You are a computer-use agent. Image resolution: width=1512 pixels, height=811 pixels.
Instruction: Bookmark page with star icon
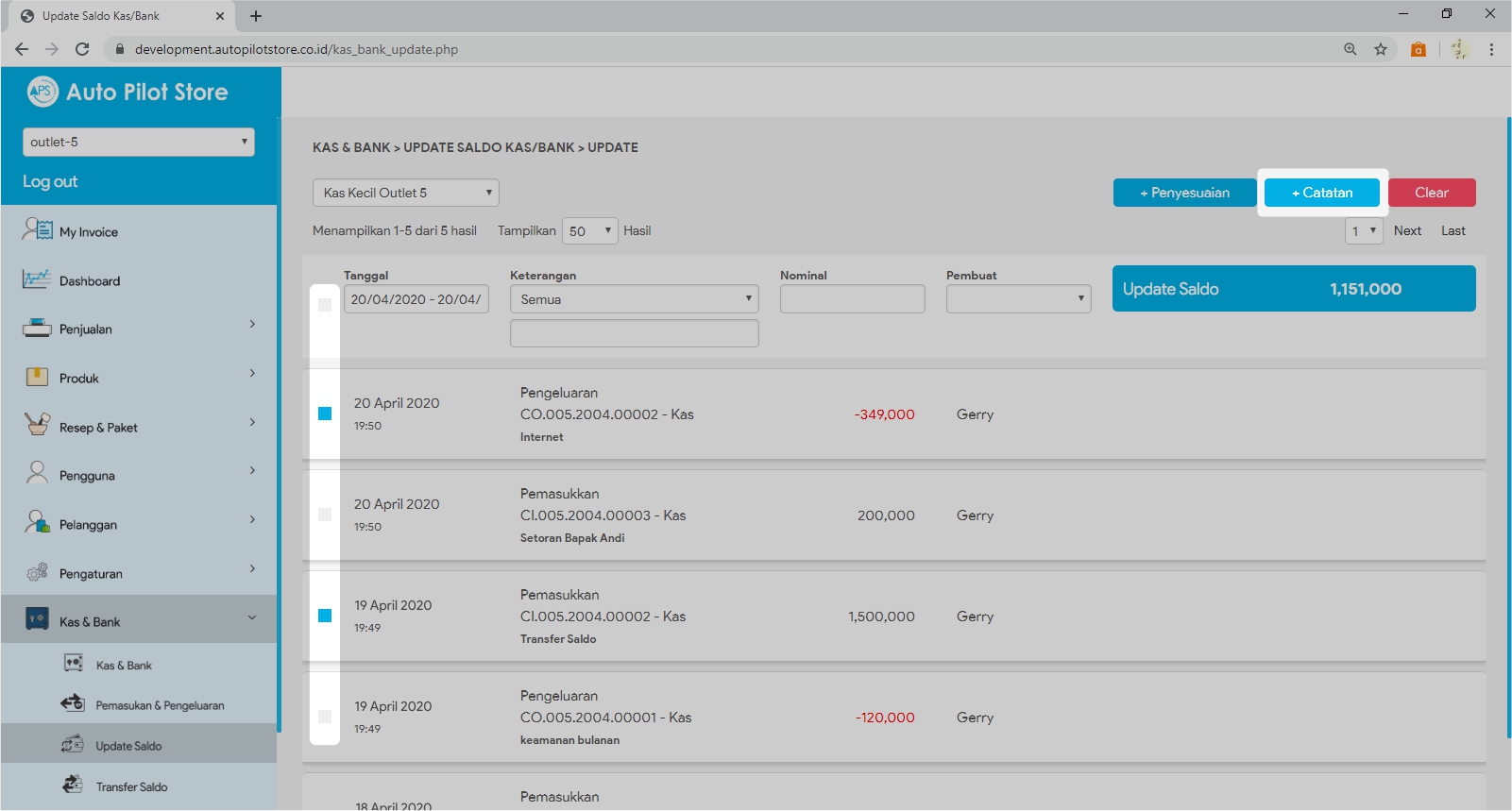point(1381,49)
